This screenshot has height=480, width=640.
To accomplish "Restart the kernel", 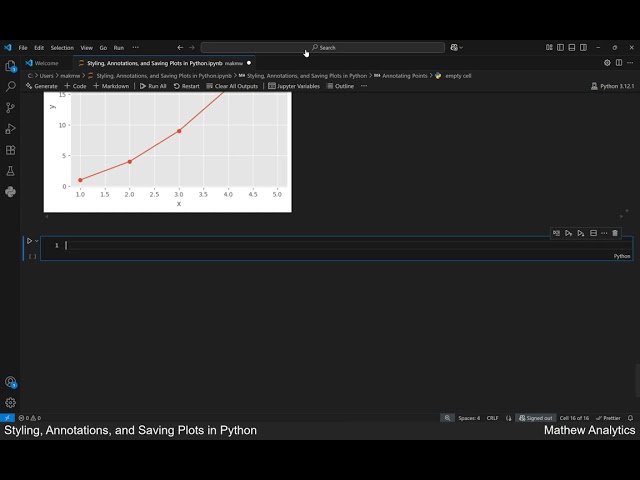I will point(187,86).
